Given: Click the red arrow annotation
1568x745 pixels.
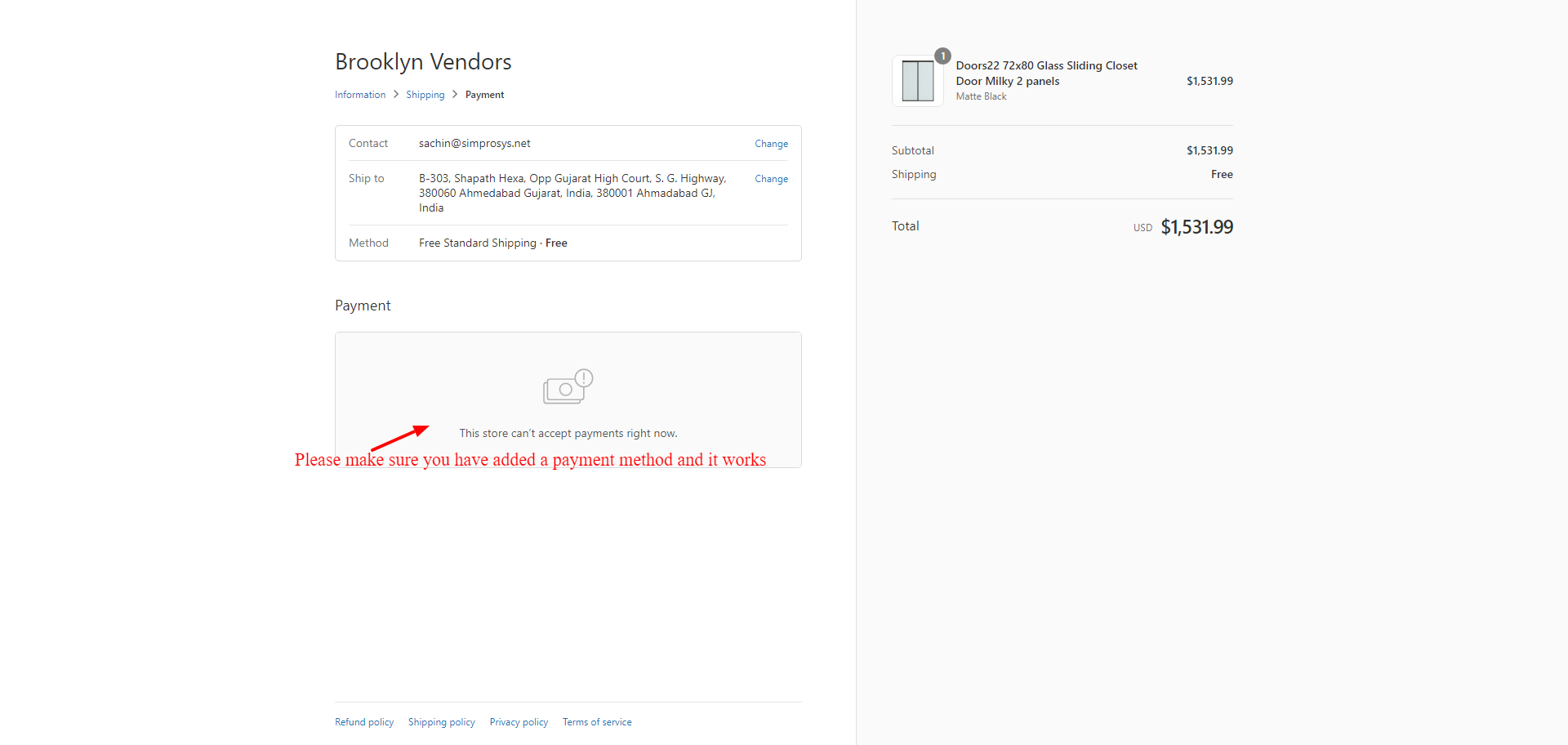Looking at the screenshot, I should click(399, 438).
